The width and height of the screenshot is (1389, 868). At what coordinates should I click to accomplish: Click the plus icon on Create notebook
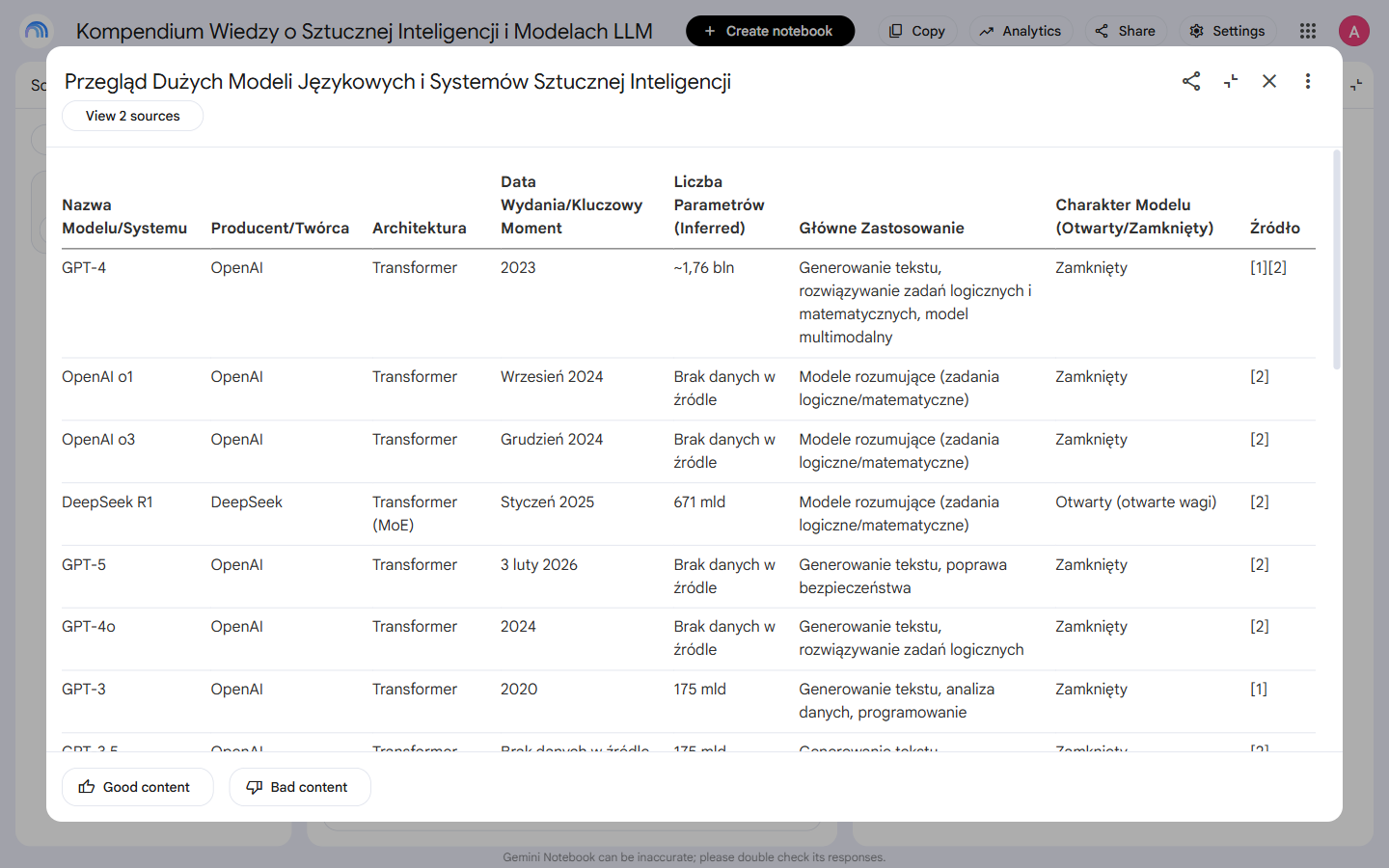(x=710, y=31)
